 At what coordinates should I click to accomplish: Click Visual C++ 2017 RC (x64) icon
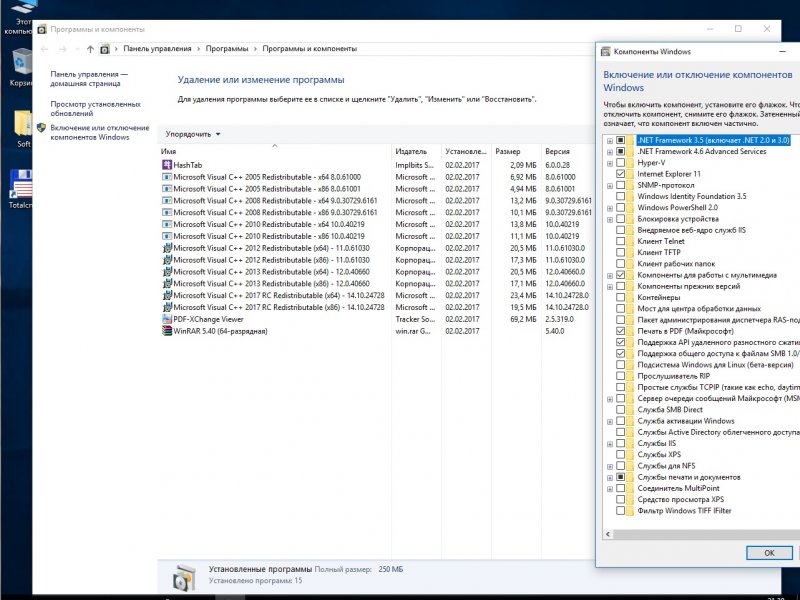[x=167, y=295]
